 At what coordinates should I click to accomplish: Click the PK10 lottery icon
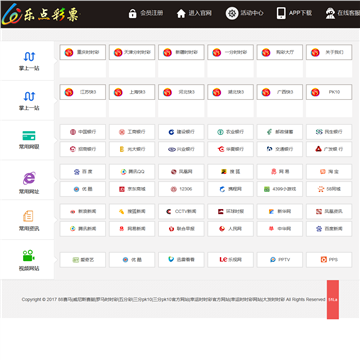315,92
